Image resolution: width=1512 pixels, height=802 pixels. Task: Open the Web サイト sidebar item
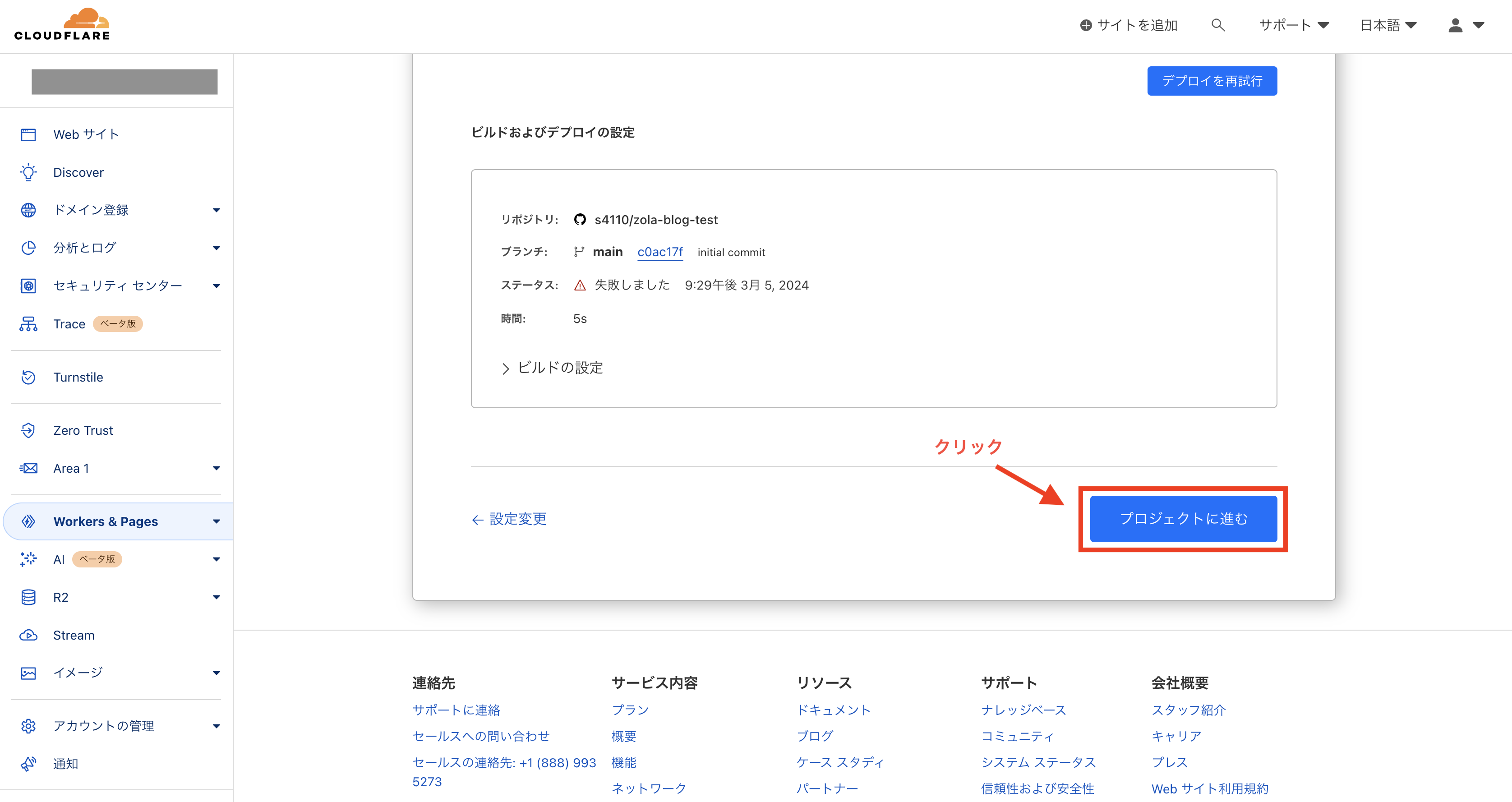pyautogui.click(x=86, y=134)
